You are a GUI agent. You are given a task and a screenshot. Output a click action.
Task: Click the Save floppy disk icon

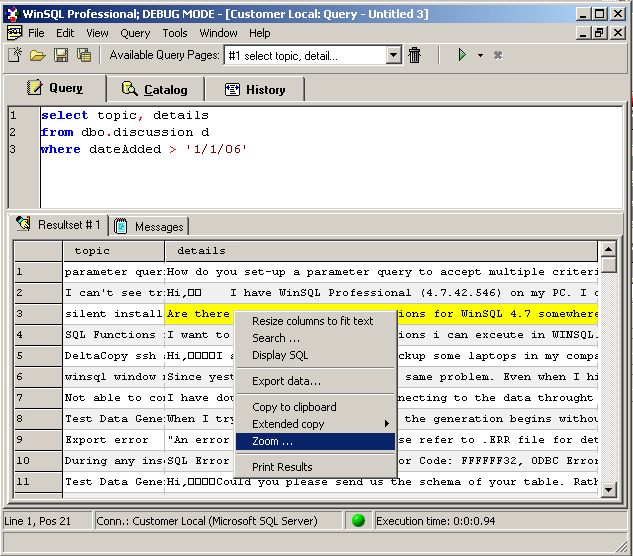coord(61,55)
